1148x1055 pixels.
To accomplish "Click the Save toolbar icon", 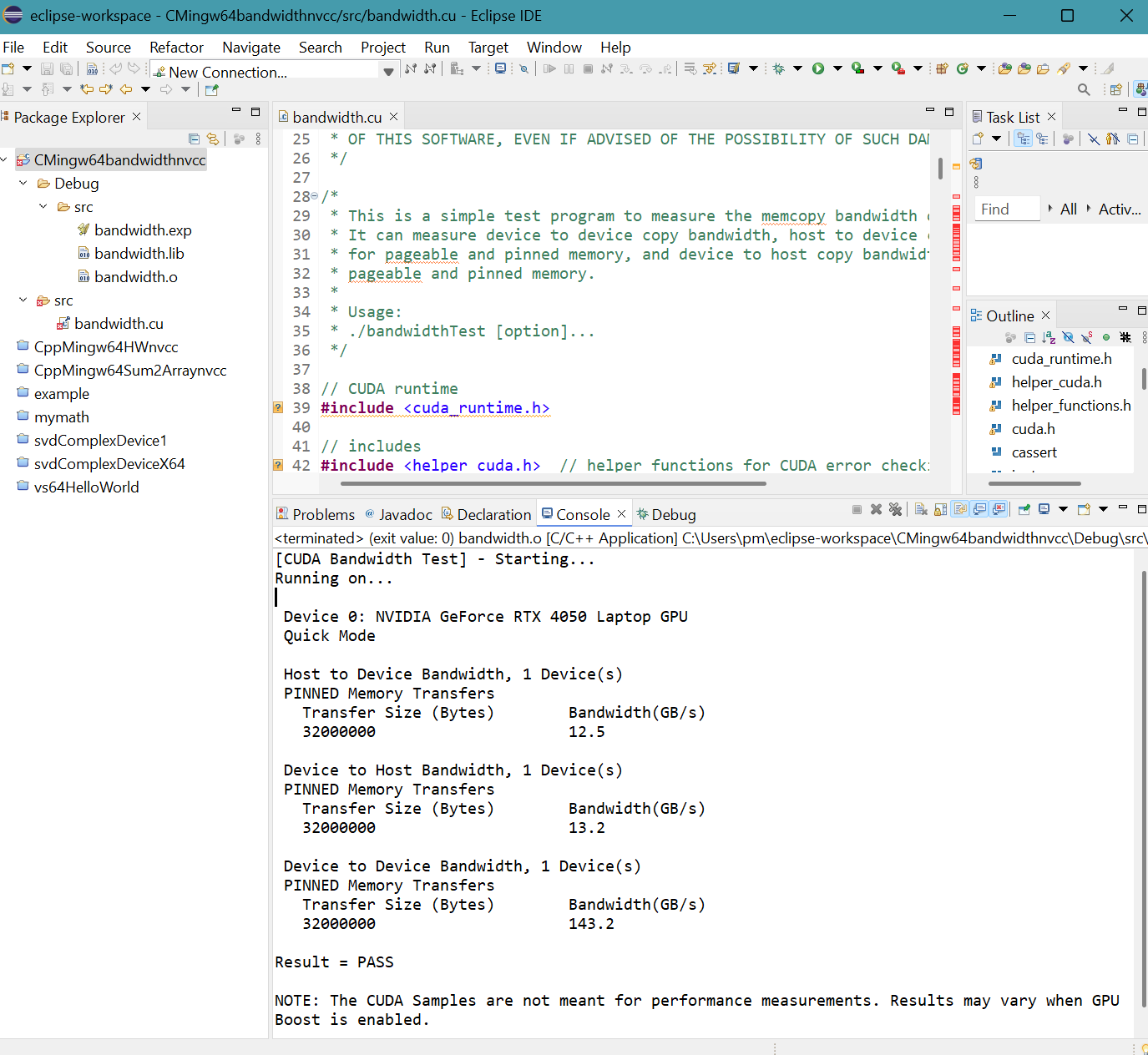I will (x=47, y=68).
